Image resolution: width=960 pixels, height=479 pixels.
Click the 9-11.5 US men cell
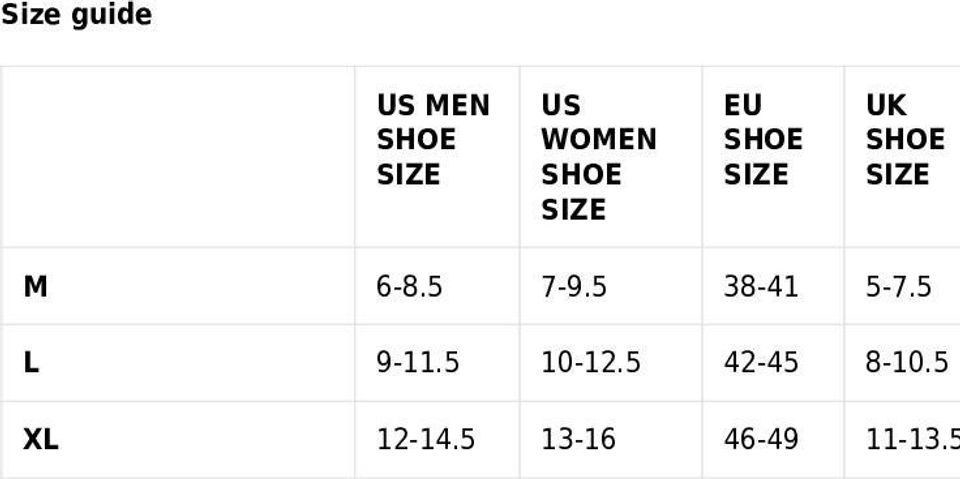(418, 362)
